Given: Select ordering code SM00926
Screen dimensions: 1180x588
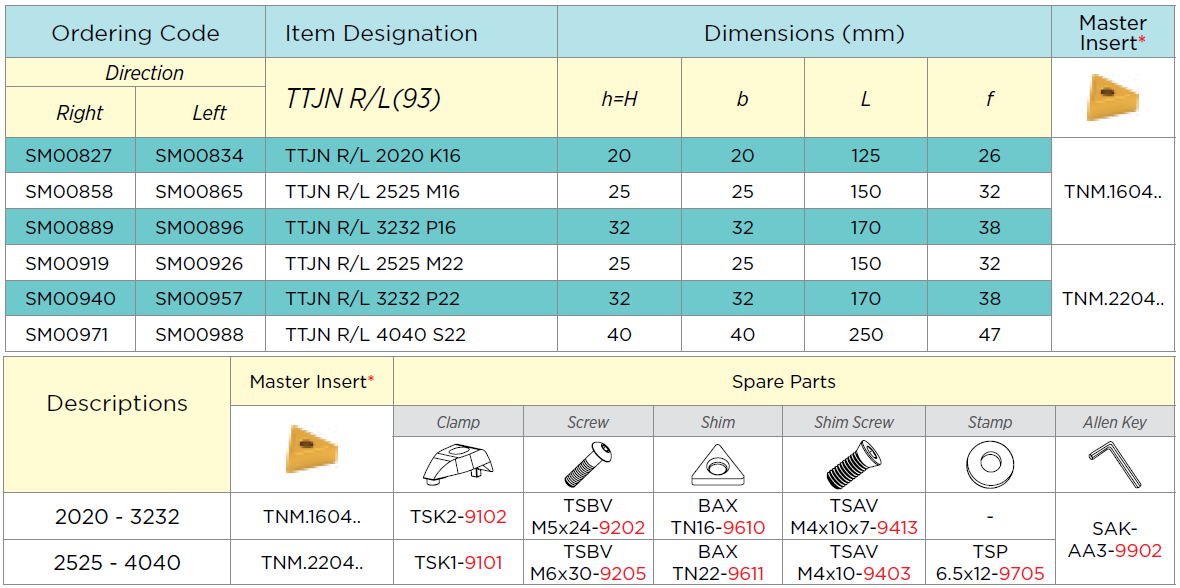Looking at the screenshot, I should click(x=199, y=264).
